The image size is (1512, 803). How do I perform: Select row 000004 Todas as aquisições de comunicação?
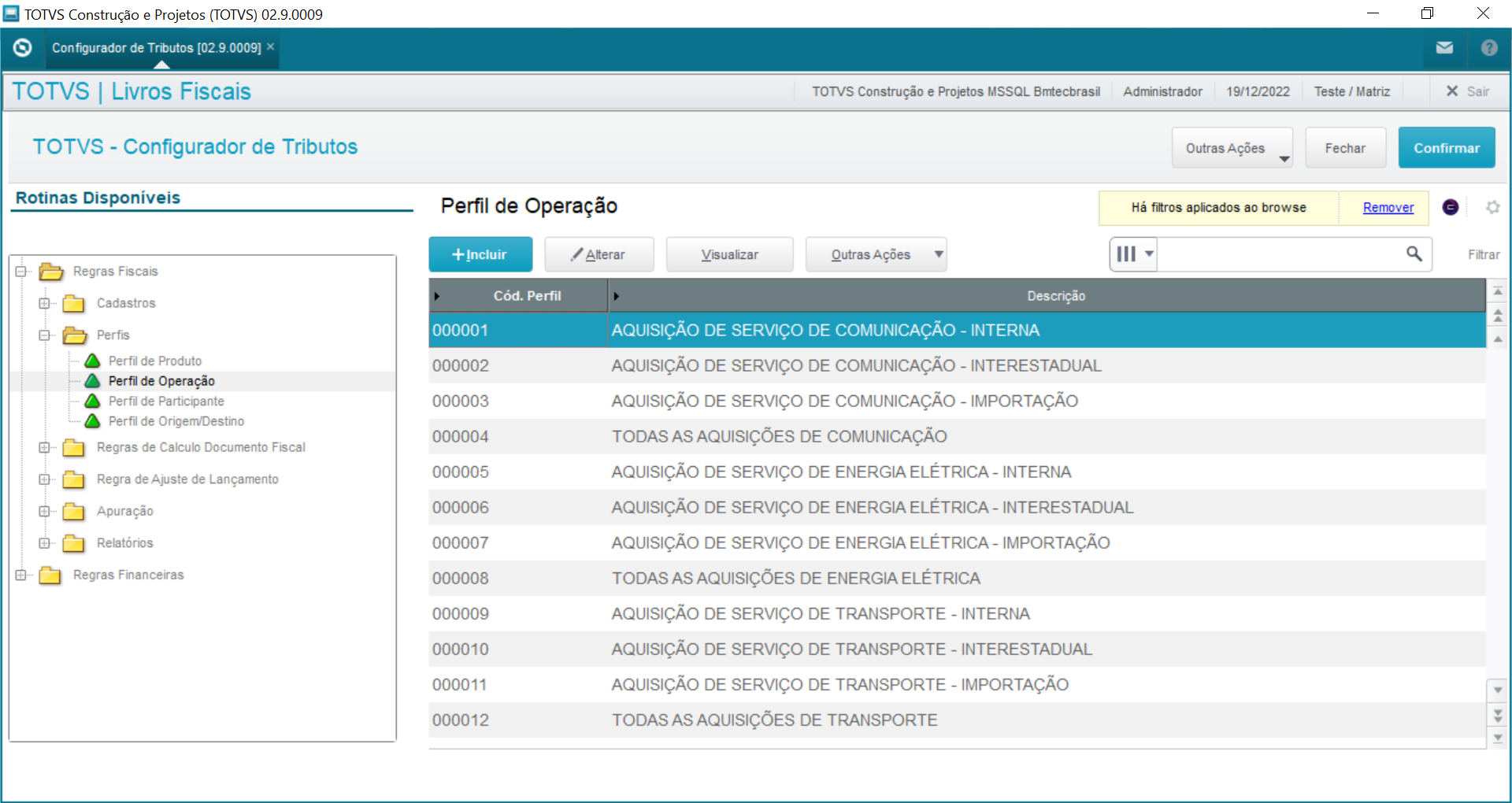pos(957,437)
